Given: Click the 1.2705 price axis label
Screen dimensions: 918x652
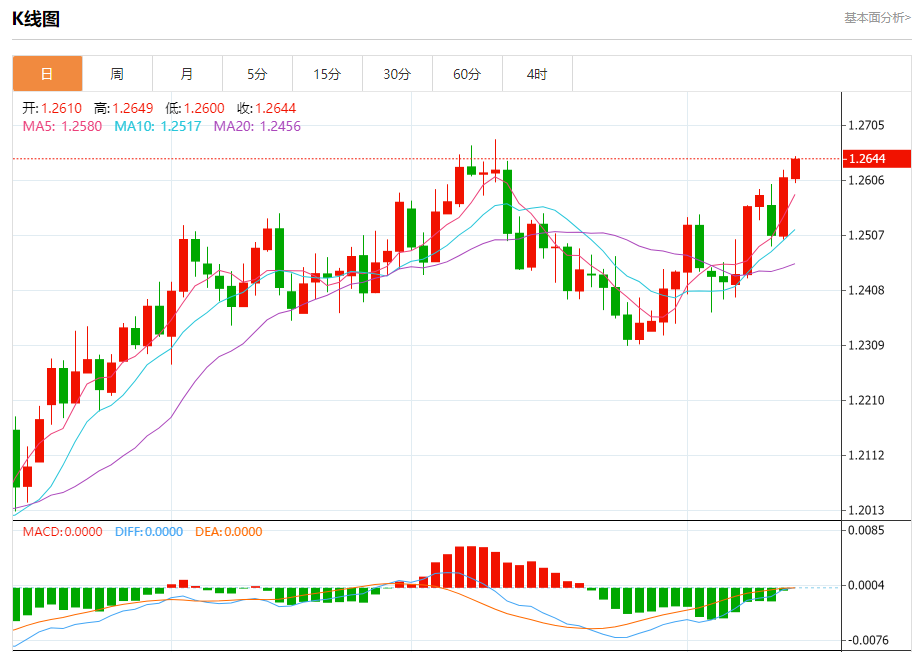Looking at the screenshot, I should tap(866, 125).
